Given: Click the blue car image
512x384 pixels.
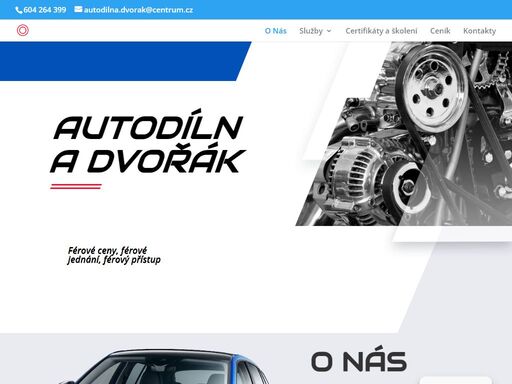Looking at the screenshot, I should coord(165,367).
